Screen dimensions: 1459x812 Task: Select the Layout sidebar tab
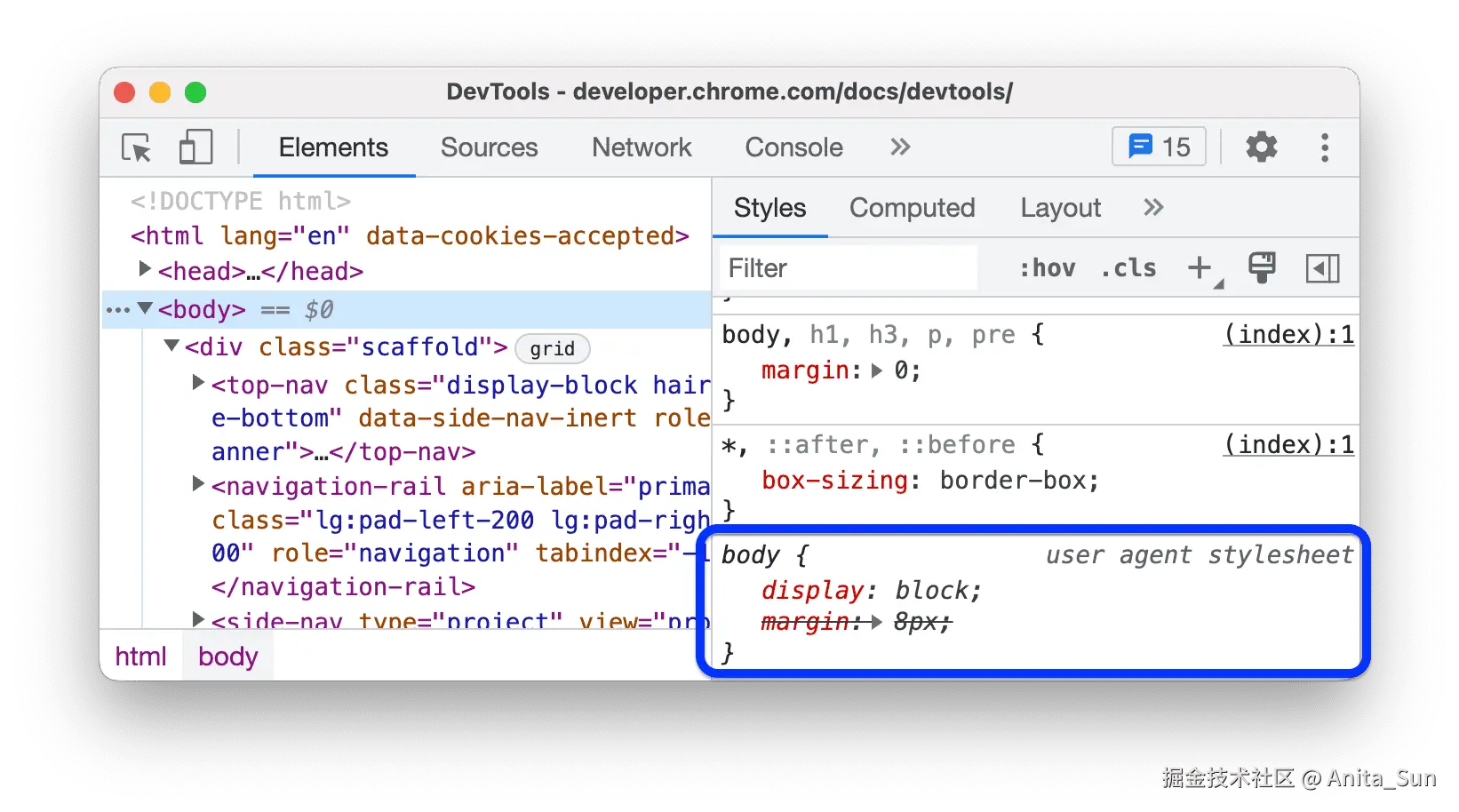(x=1061, y=208)
